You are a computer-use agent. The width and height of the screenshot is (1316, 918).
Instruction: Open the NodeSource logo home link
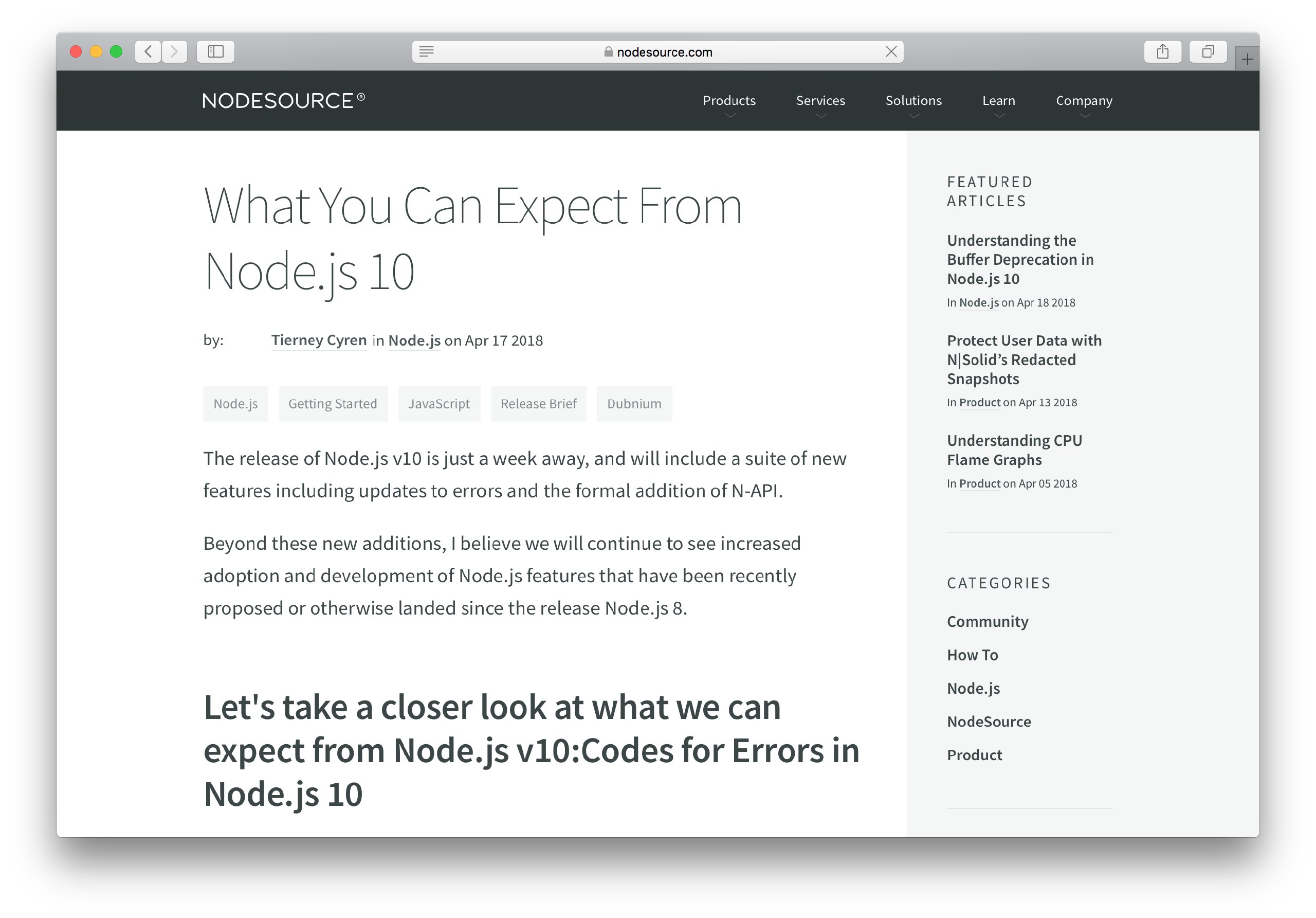coord(284,100)
